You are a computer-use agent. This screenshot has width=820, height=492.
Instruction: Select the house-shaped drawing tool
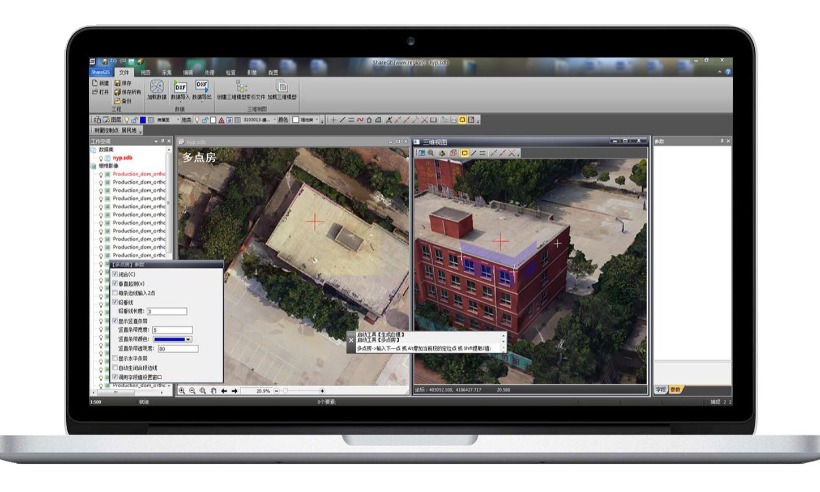pos(369,120)
